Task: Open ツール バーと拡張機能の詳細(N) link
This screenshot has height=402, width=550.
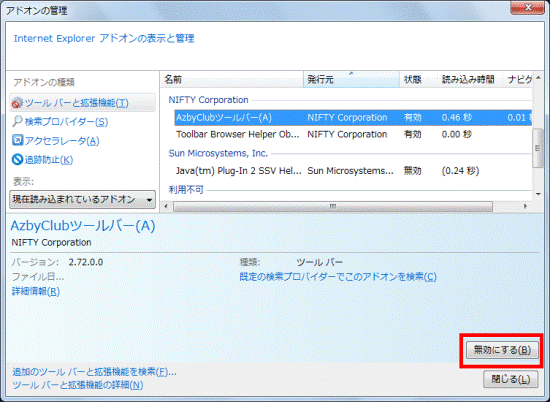Action: tap(78, 385)
